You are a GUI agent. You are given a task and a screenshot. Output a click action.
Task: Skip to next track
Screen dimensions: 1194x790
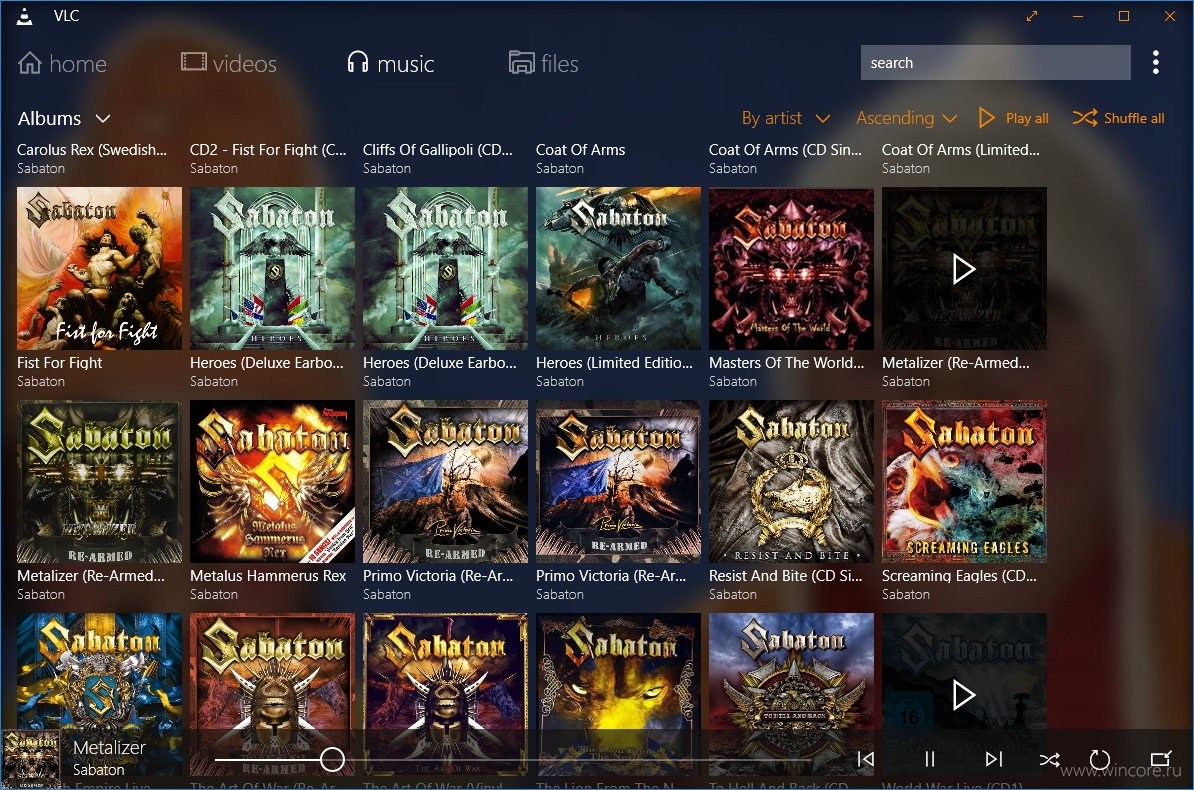click(x=994, y=759)
